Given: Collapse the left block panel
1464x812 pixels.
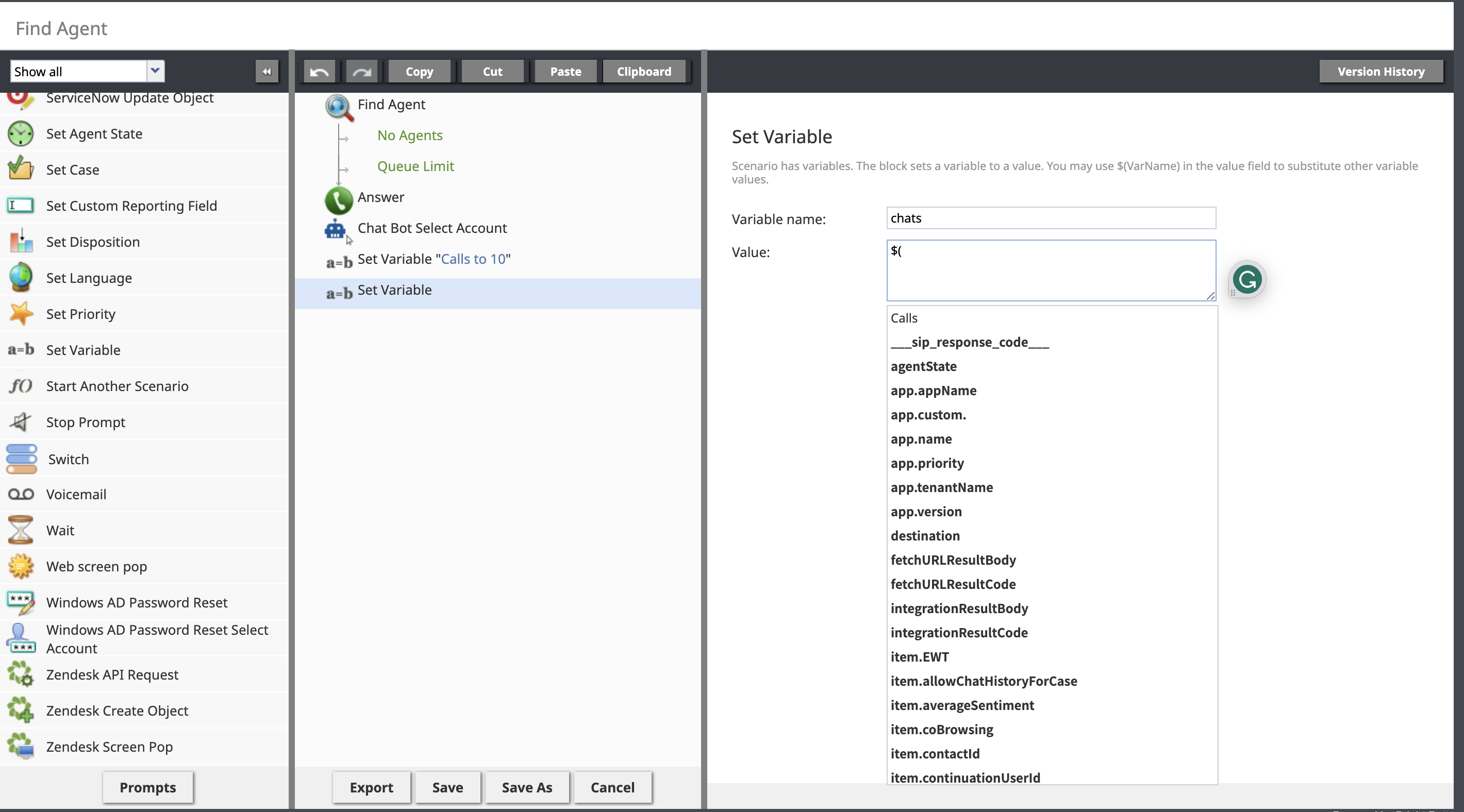Looking at the screenshot, I should point(267,72).
